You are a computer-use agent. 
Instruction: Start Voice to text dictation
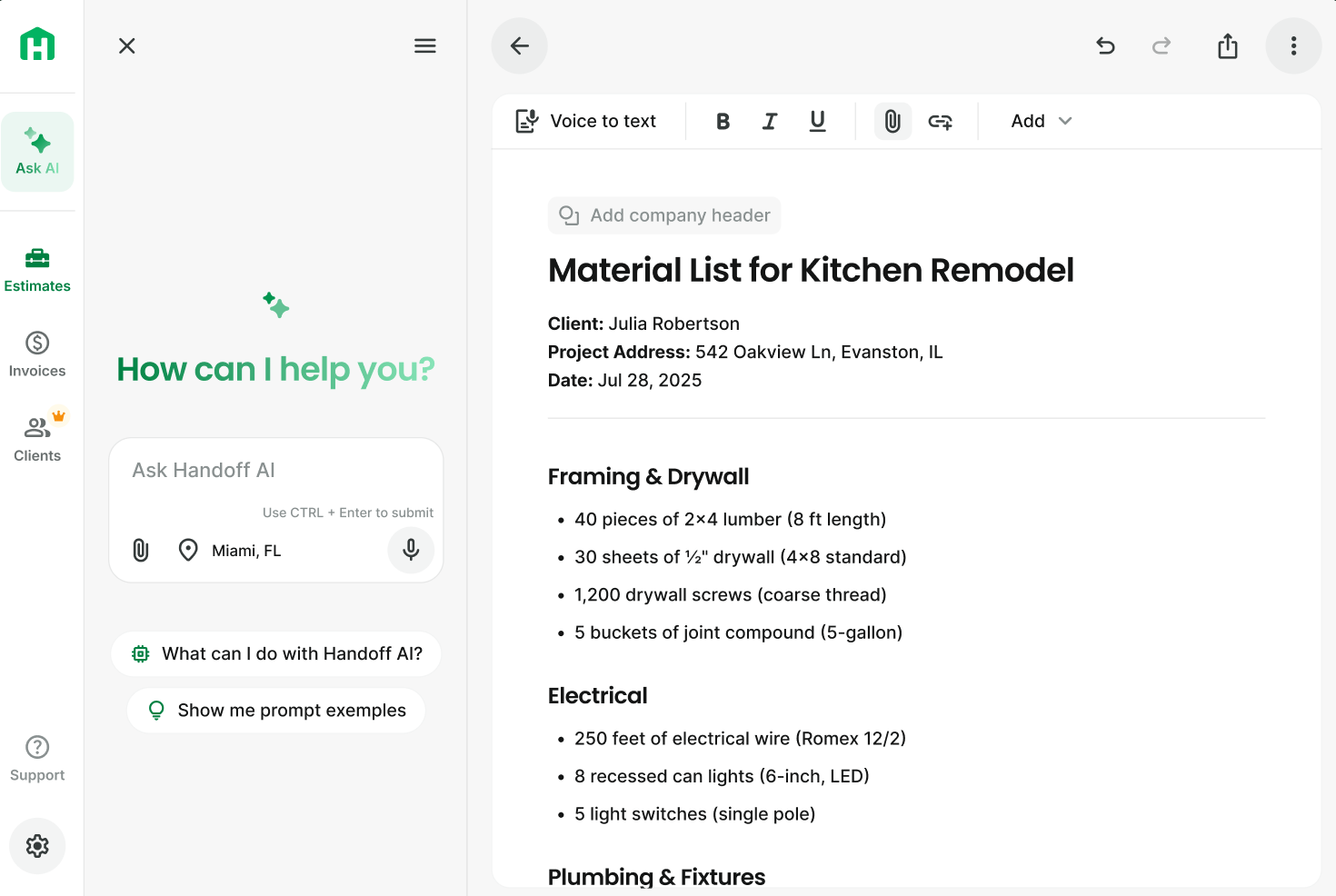pos(585,121)
